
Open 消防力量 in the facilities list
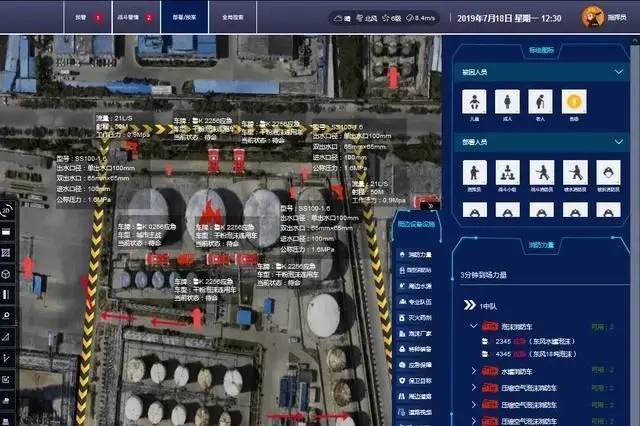coord(415,255)
